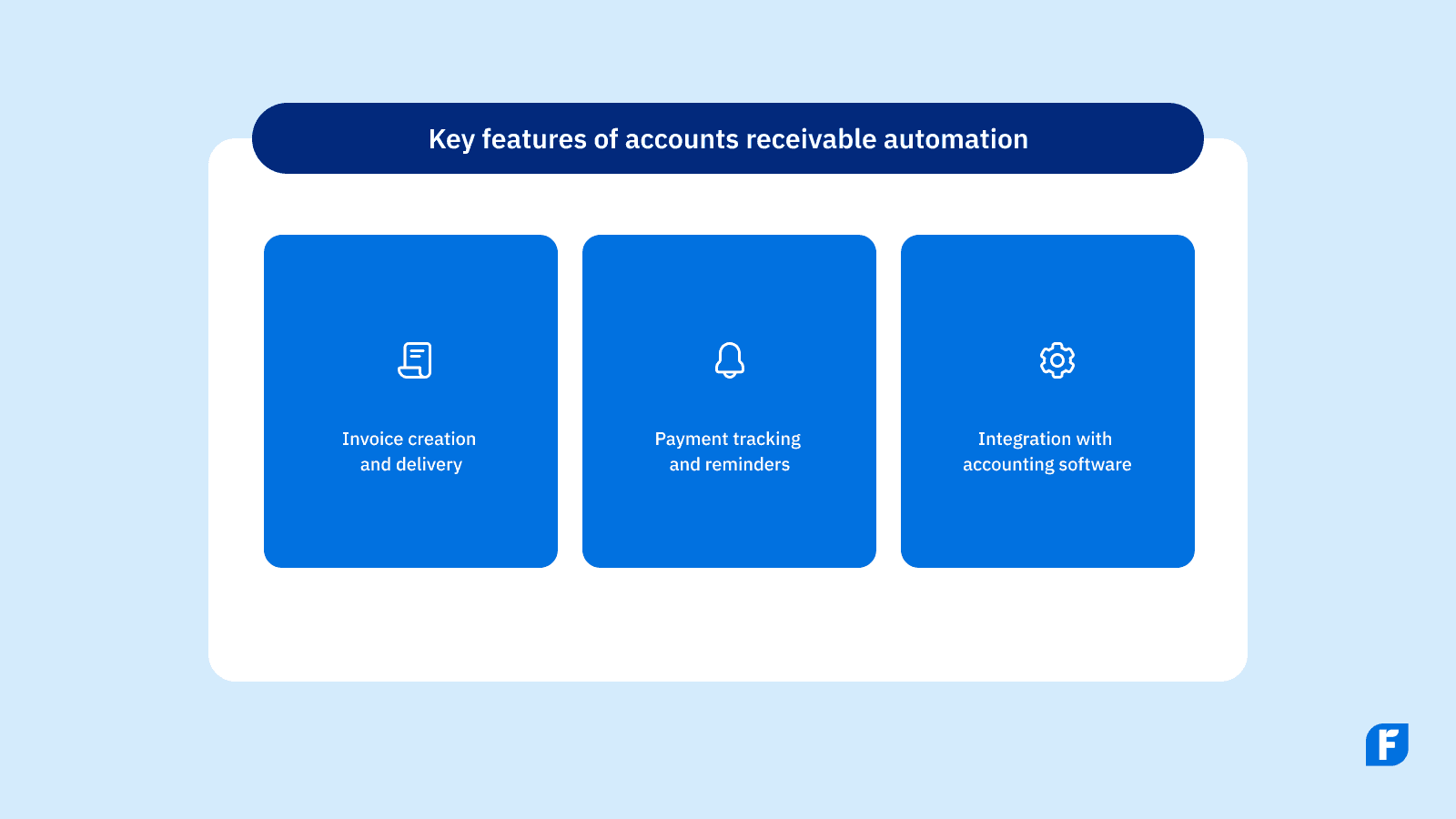This screenshot has width=1456, height=819.
Task: Click the word 'Key' in the title
Action: (450, 139)
